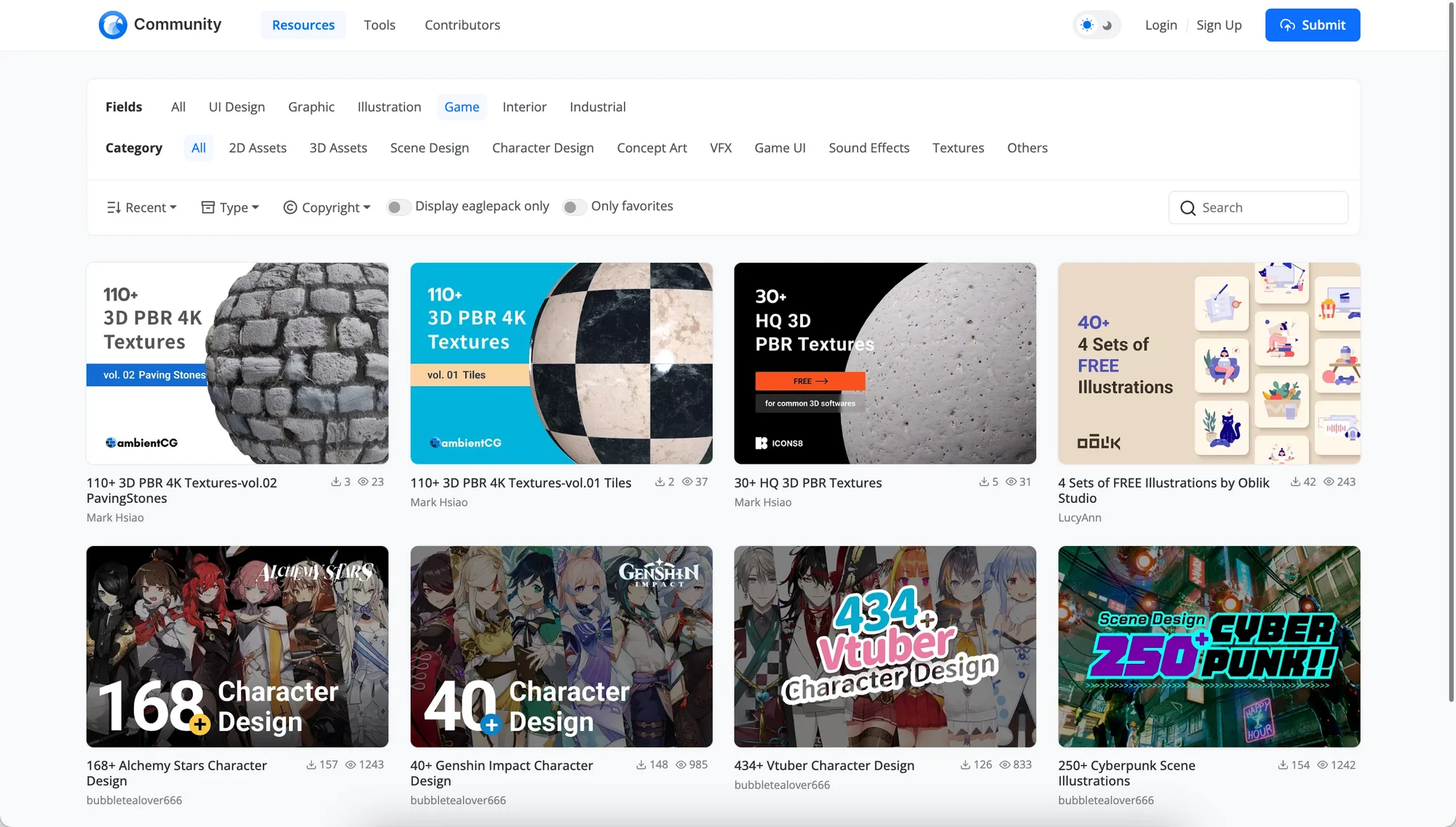Screen dimensions: 1456x827
Task: Click download count icon on Alchemy Stars card
Action: tap(311, 765)
